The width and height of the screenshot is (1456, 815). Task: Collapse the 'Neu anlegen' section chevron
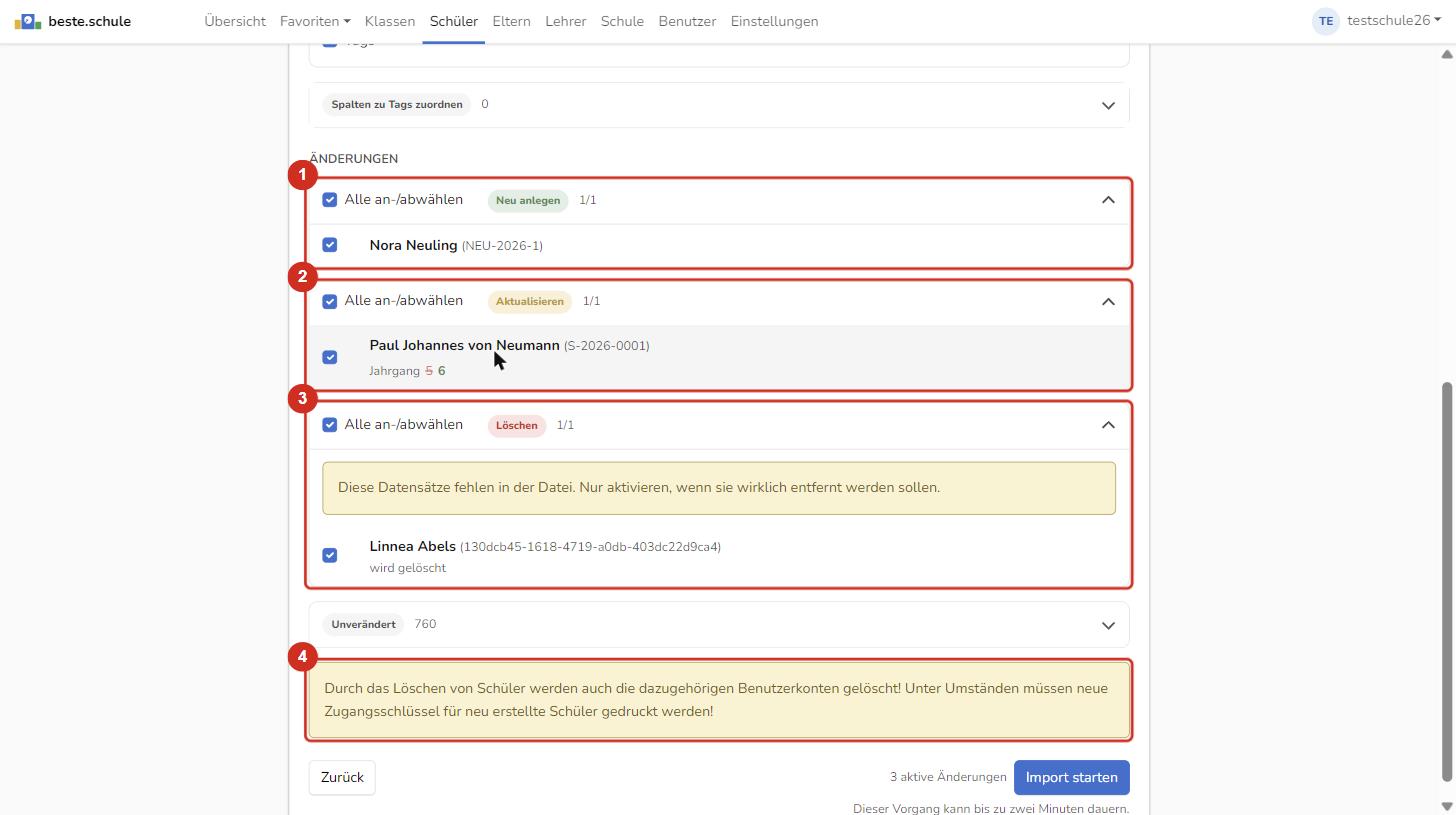[1108, 200]
